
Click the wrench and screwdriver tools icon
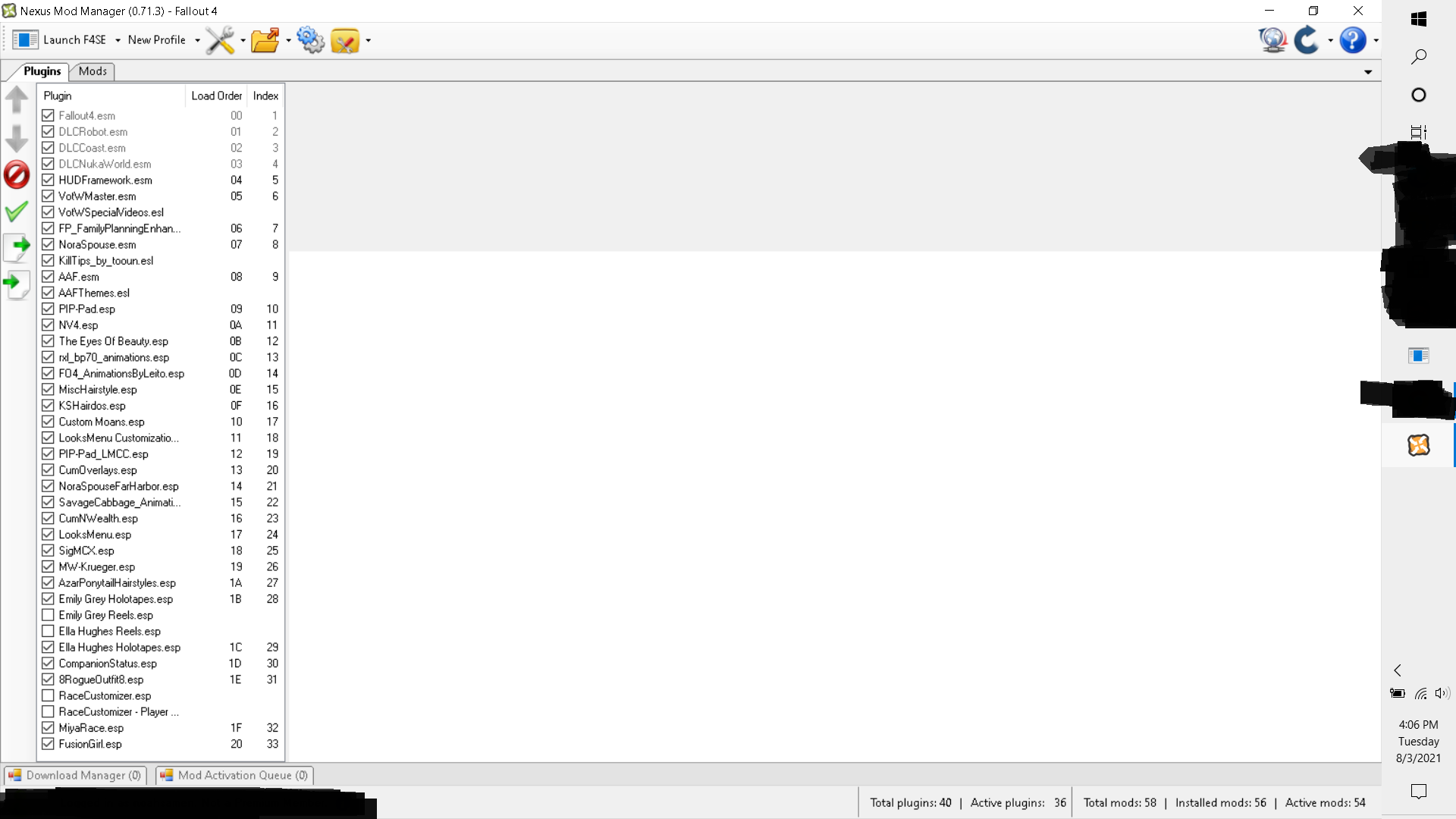(x=220, y=40)
